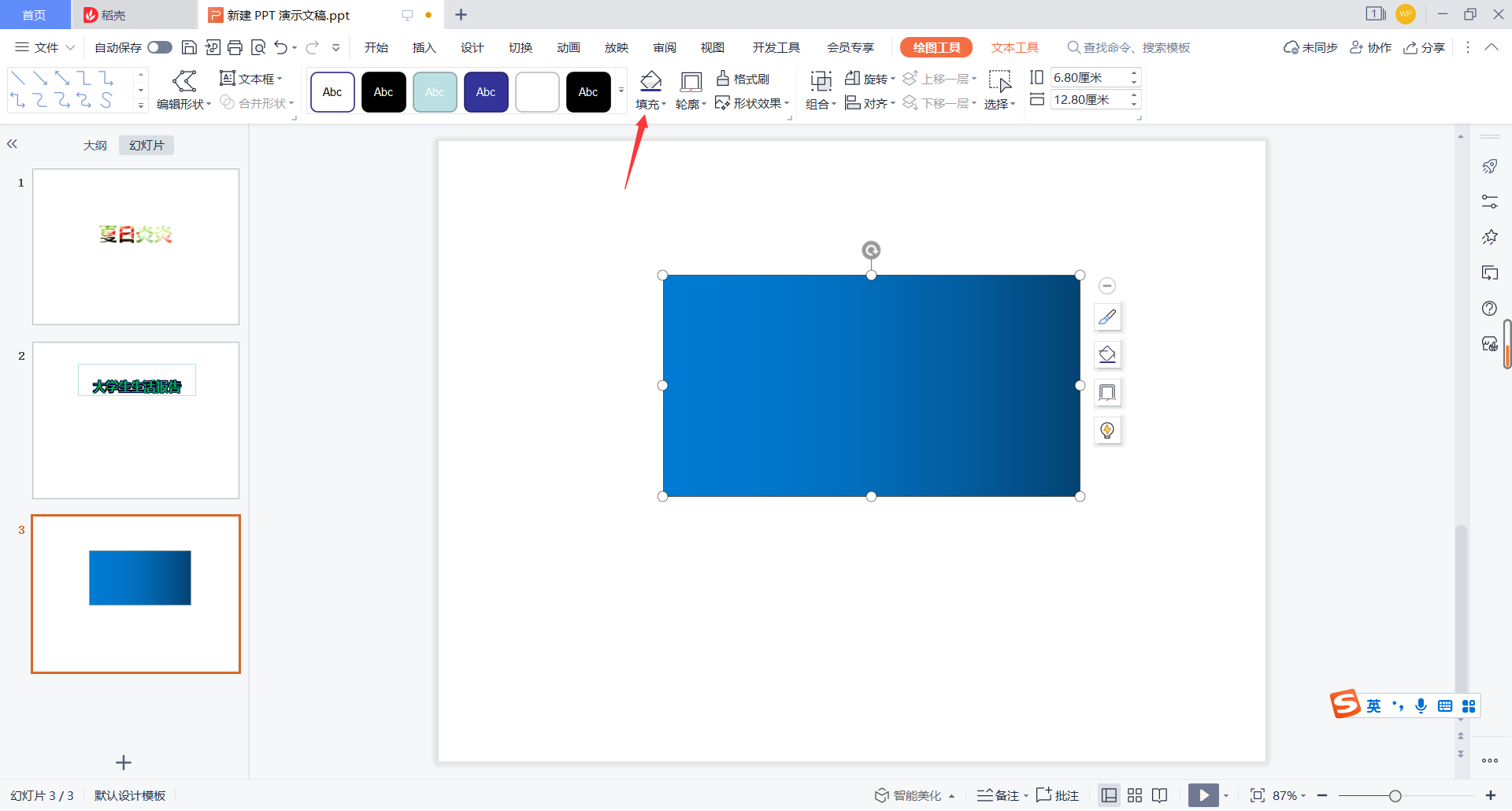This screenshot has width=1512, height=811.
Task: Click the floating outline icon beside shape
Action: click(1107, 393)
